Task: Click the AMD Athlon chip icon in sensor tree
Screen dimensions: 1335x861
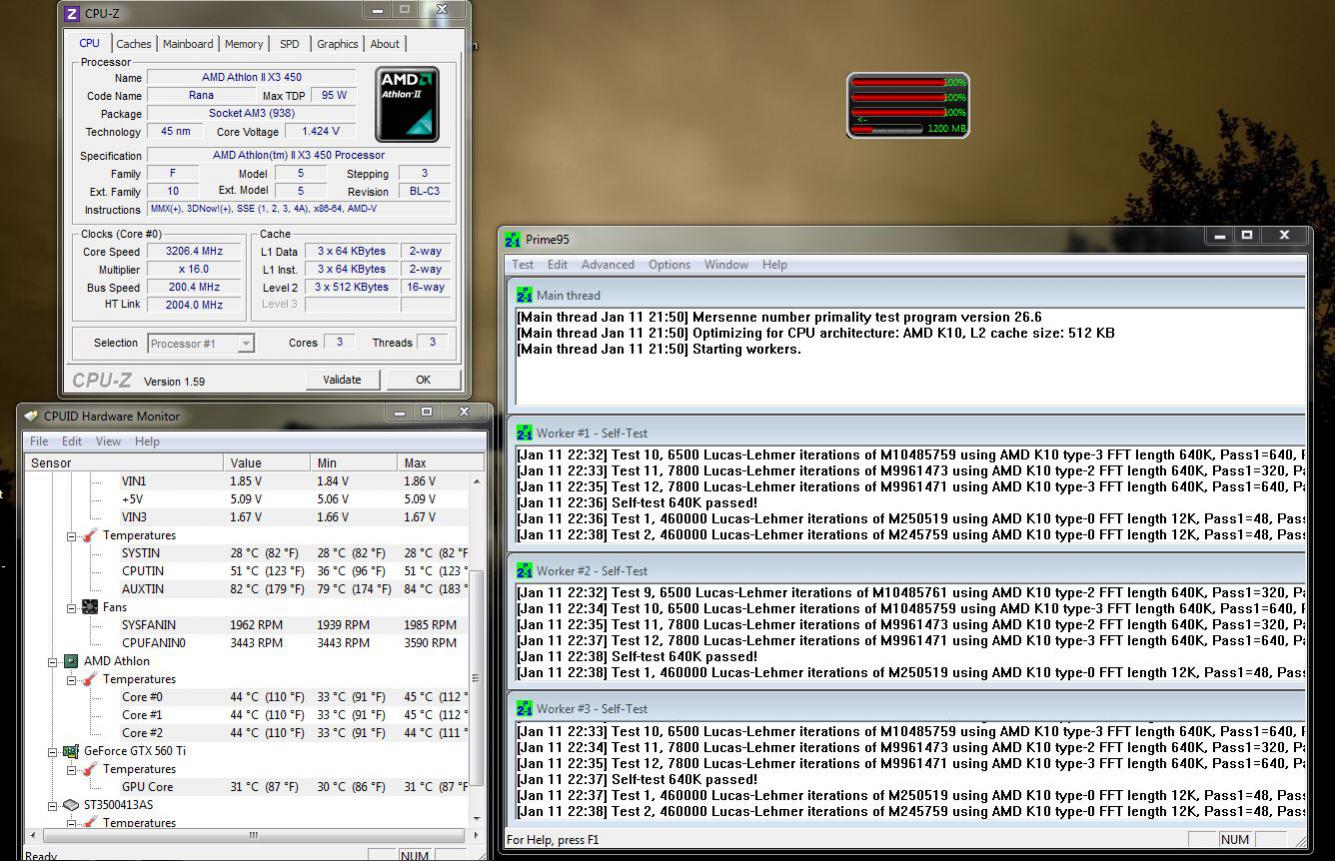Action: pos(71,661)
